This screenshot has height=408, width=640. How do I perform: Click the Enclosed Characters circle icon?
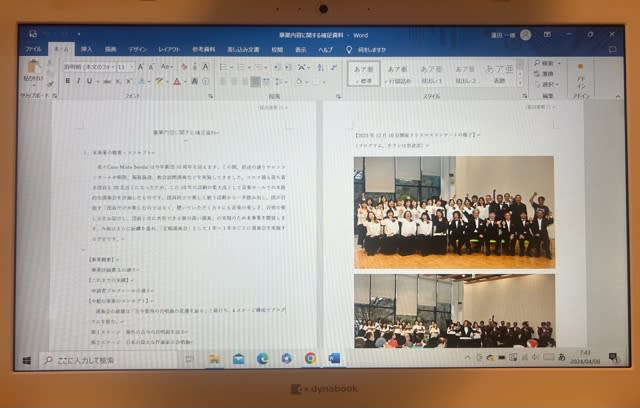point(205,81)
